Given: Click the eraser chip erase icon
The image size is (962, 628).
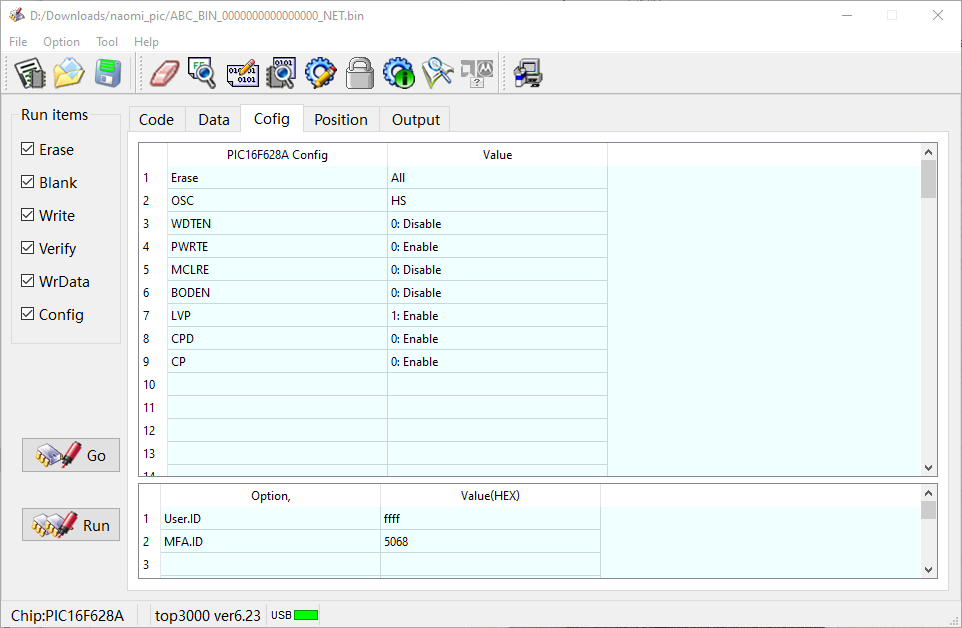Looking at the screenshot, I should (x=164, y=73).
